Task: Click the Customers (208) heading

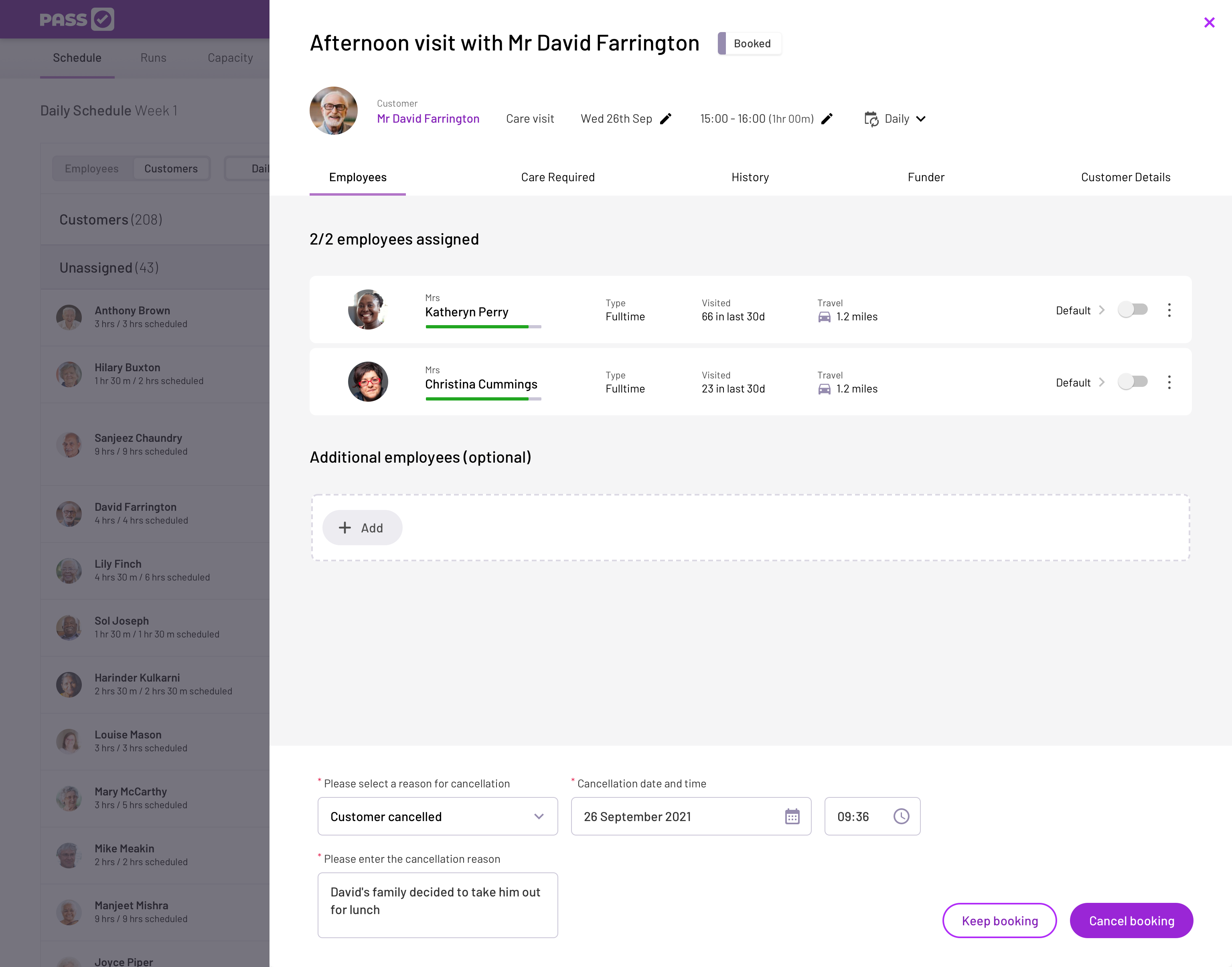Action: (x=111, y=220)
